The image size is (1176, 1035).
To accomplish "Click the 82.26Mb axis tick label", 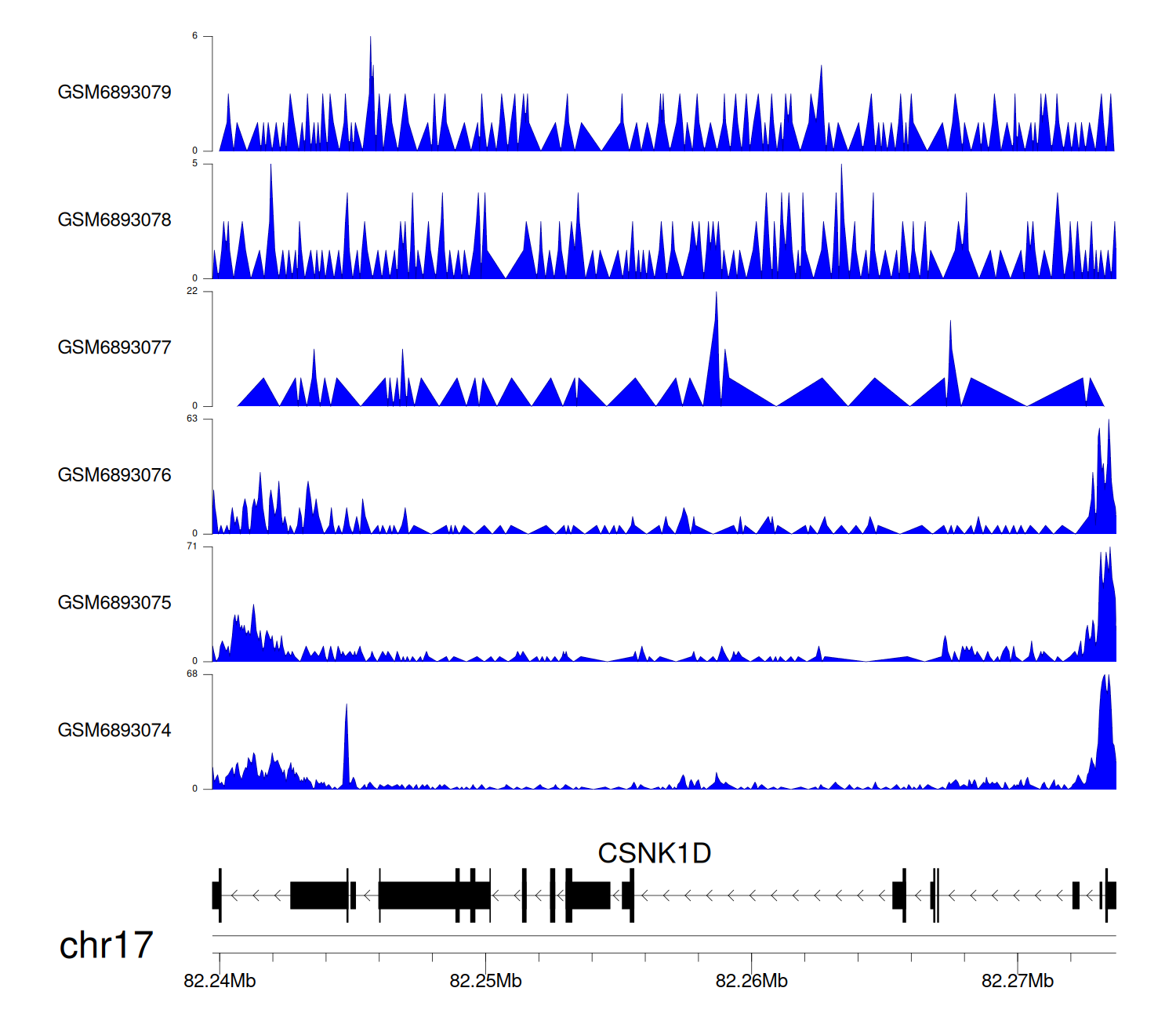I will click(751, 981).
